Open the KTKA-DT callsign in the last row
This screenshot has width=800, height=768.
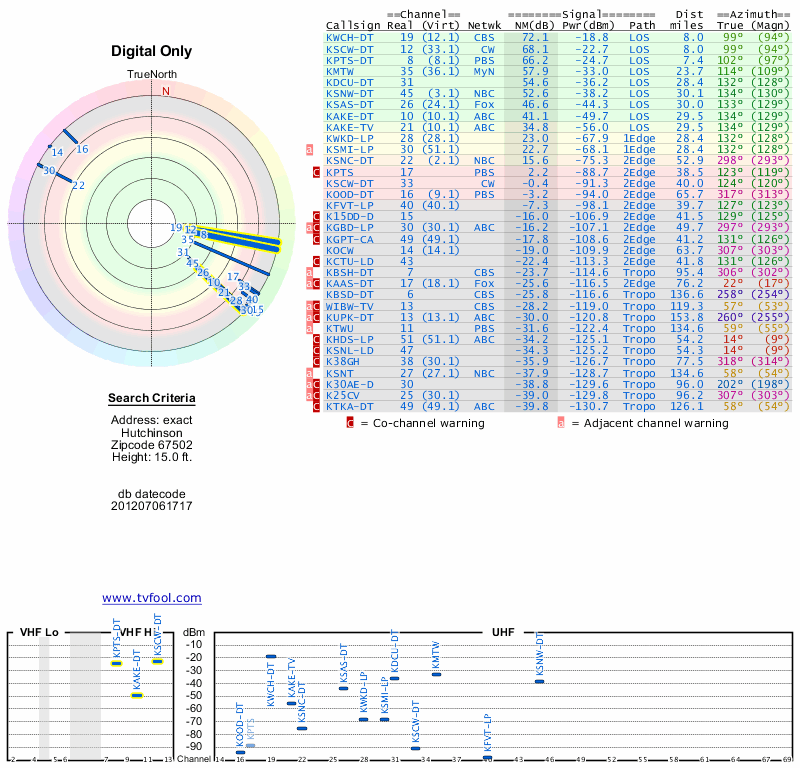[x=350, y=406]
